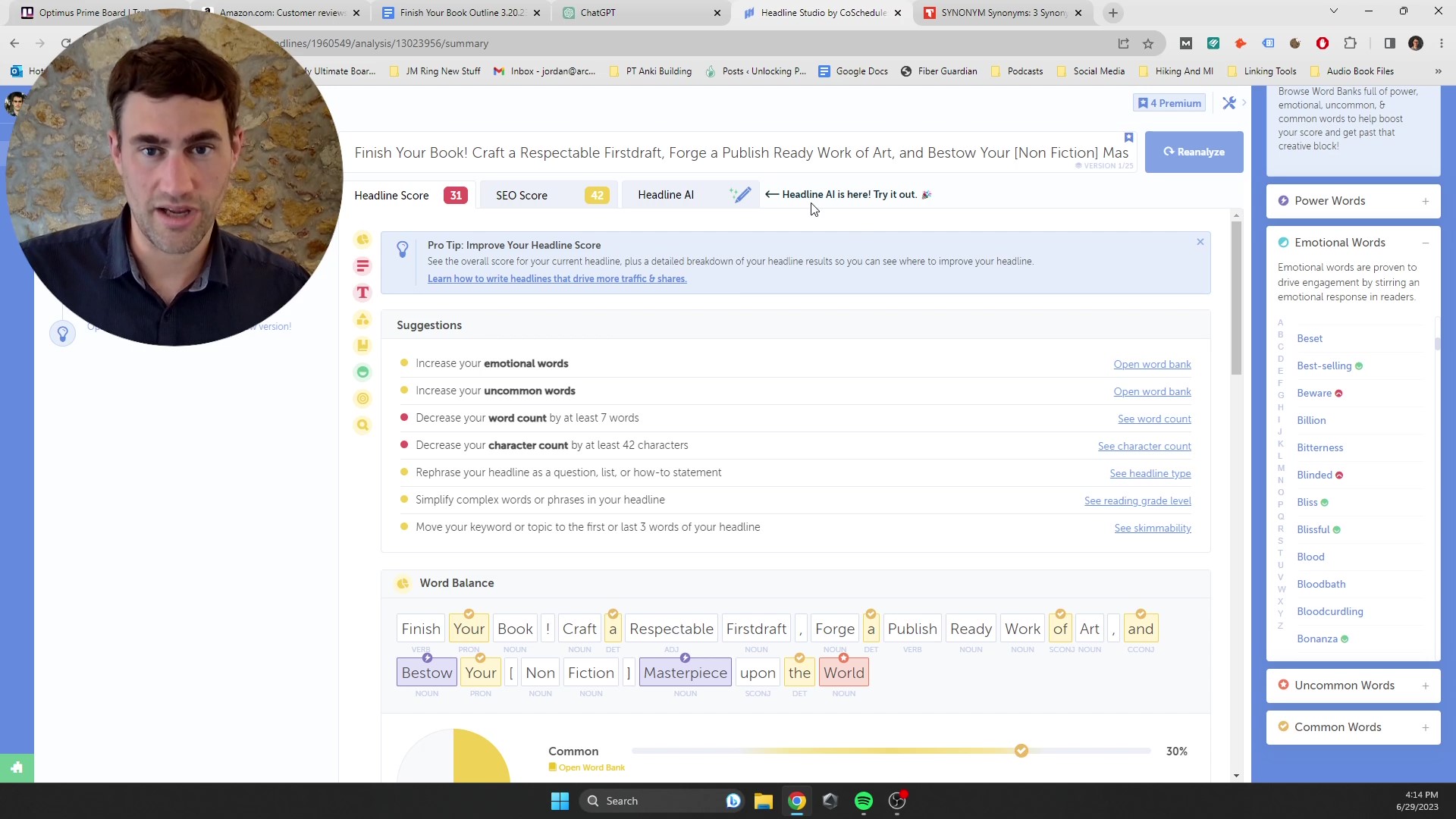Image resolution: width=1456 pixels, height=819 pixels.
Task: Go back with the browser back arrow
Action: coord(14,43)
